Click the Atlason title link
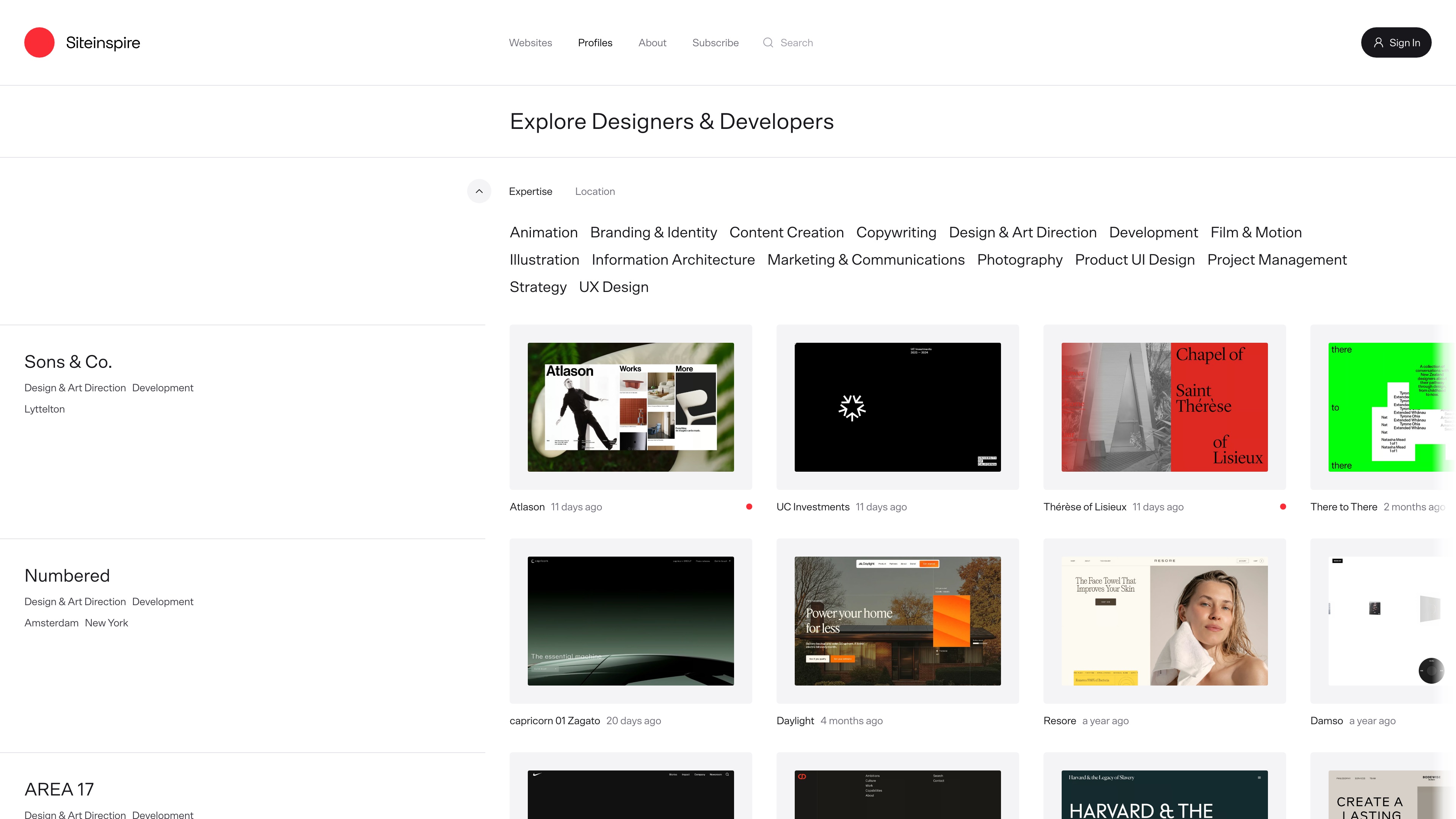This screenshot has width=1456, height=819. pyautogui.click(x=527, y=507)
